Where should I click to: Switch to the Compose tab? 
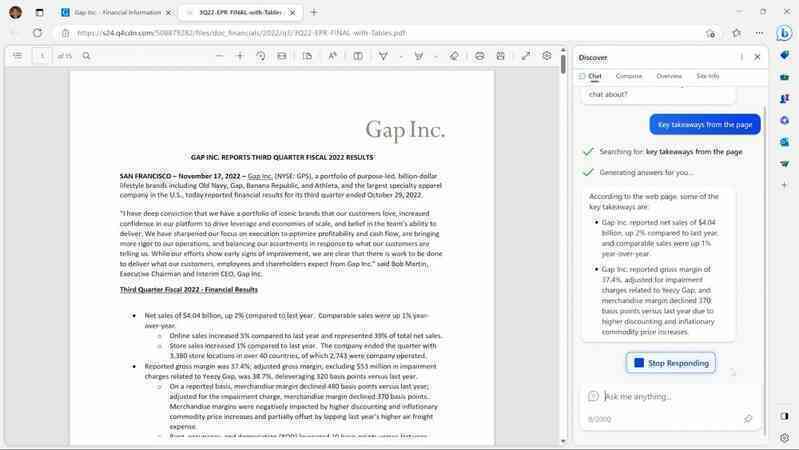tap(629, 76)
